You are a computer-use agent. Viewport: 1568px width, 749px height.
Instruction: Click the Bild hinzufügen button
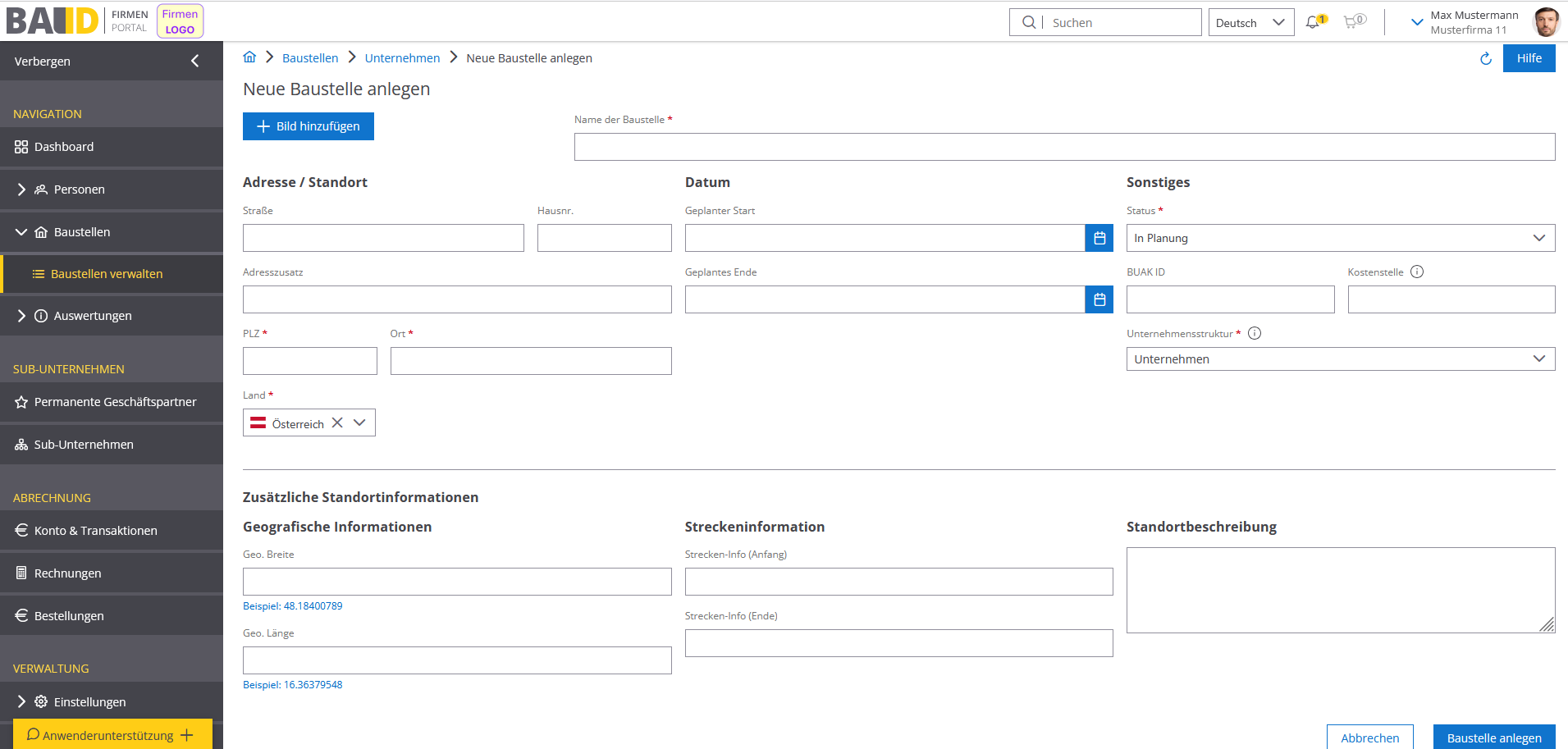pyautogui.click(x=309, y=126)
